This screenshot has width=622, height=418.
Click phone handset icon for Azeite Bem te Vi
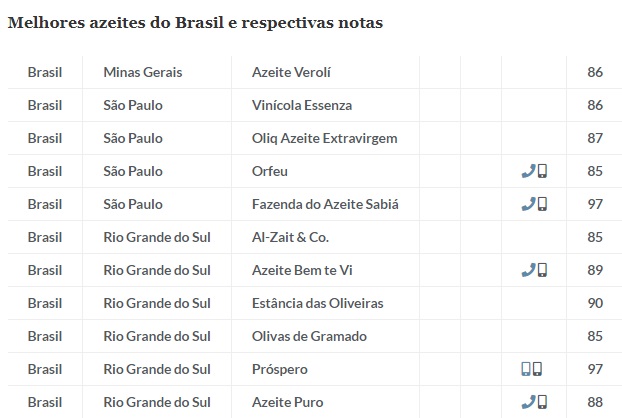[x=528, y=270]
